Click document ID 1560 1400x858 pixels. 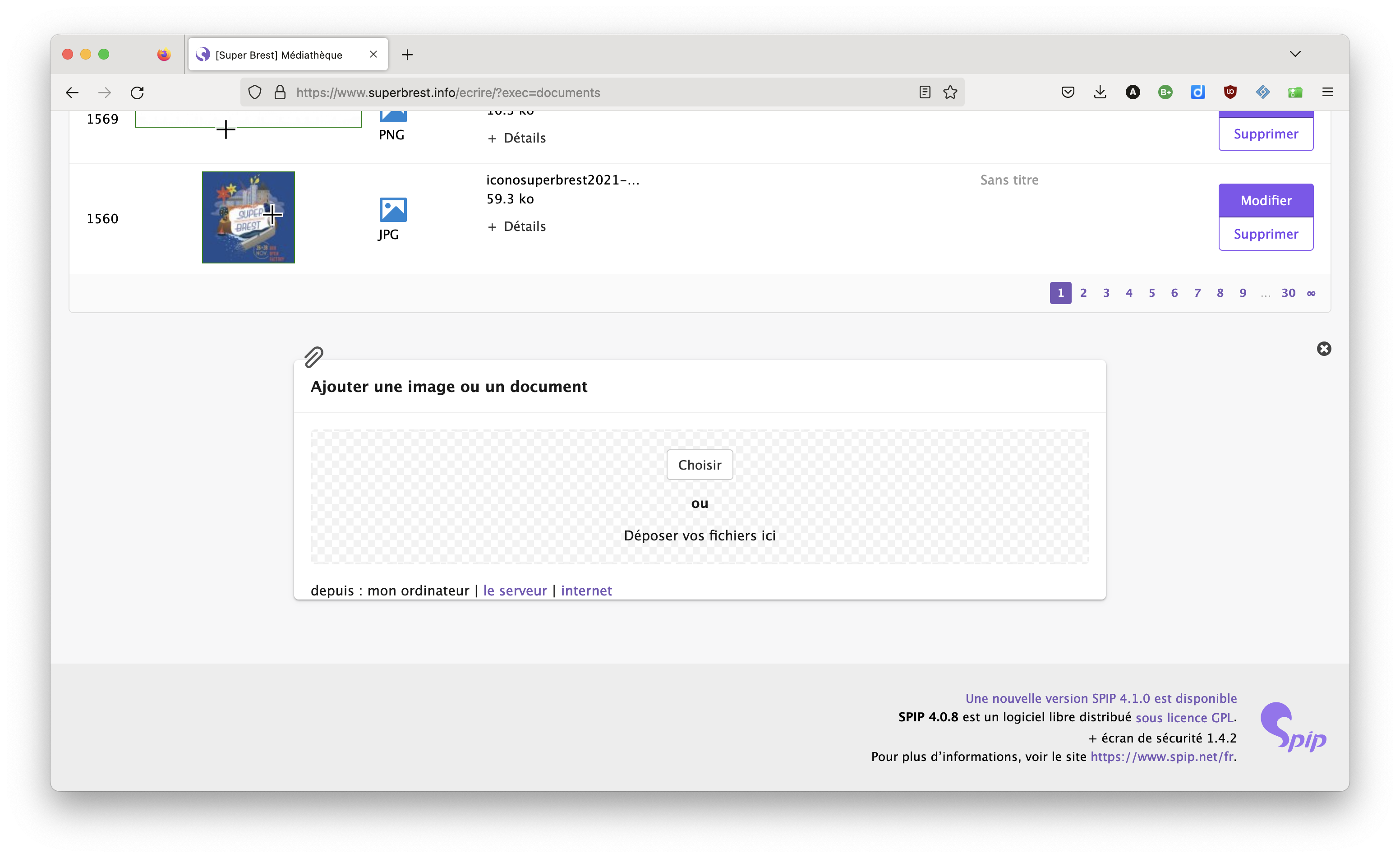(102, 218)
